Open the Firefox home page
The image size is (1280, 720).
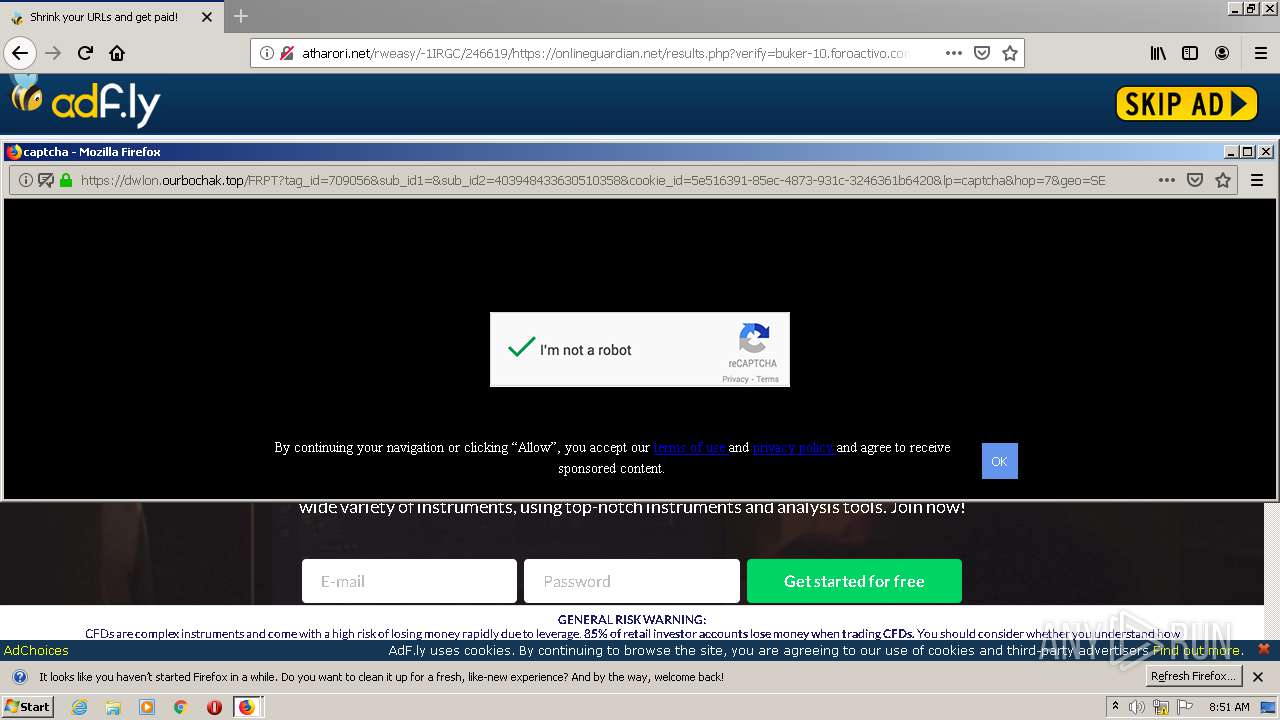[117, 53]
